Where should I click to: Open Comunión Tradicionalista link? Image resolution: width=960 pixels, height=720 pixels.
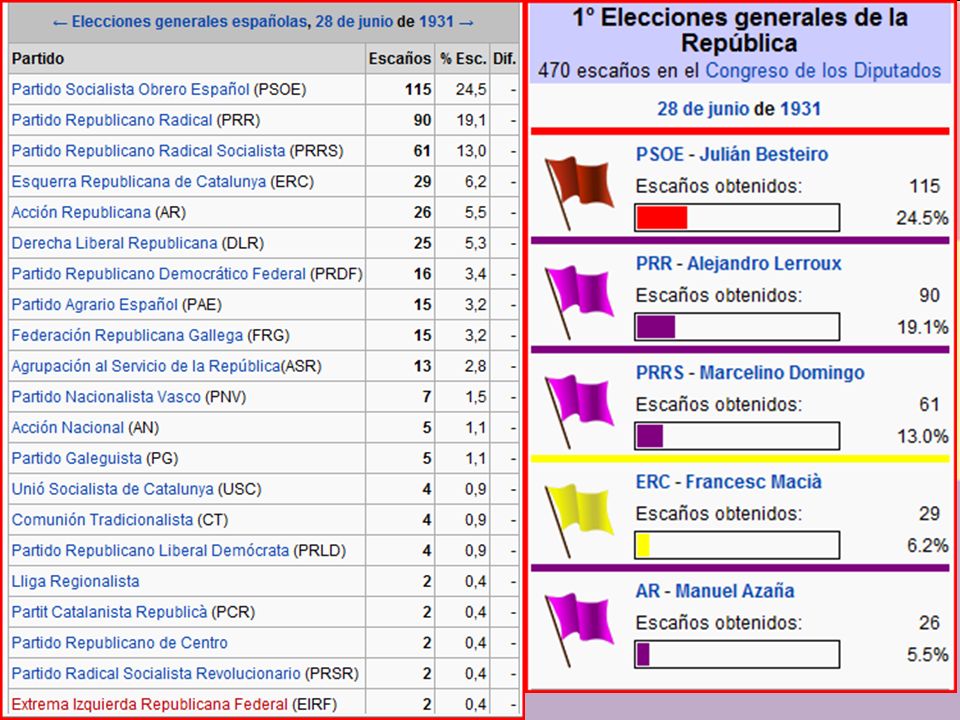click(x=102, y=520)
